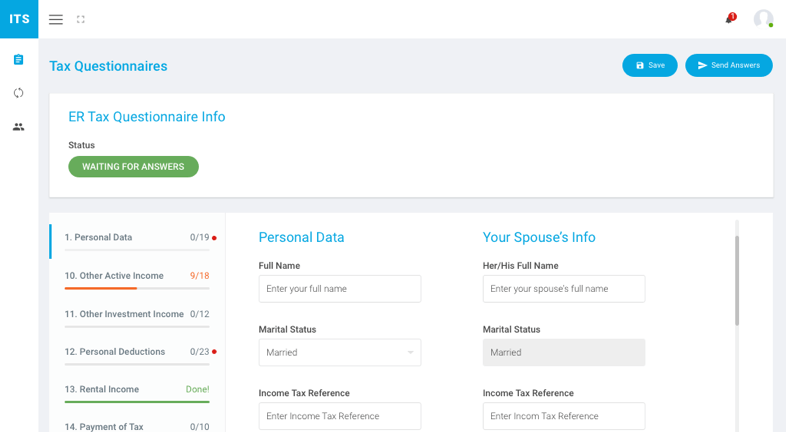
Task: Click the fullscreen expand icon
Action: [81, 19]
